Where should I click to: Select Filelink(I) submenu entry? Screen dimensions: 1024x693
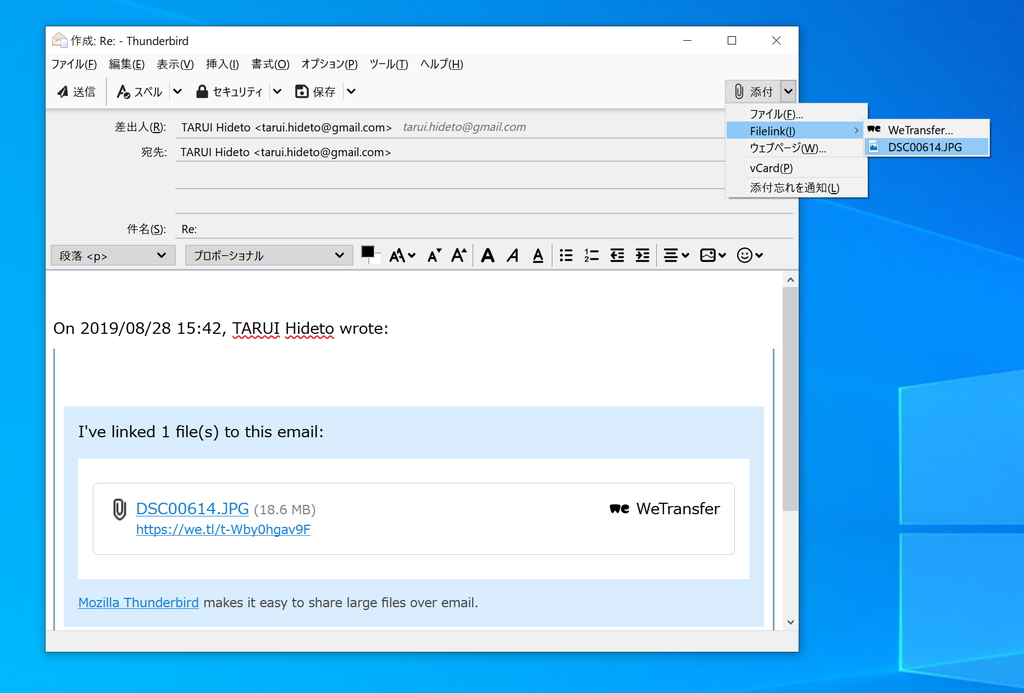(x=797, y=131)
